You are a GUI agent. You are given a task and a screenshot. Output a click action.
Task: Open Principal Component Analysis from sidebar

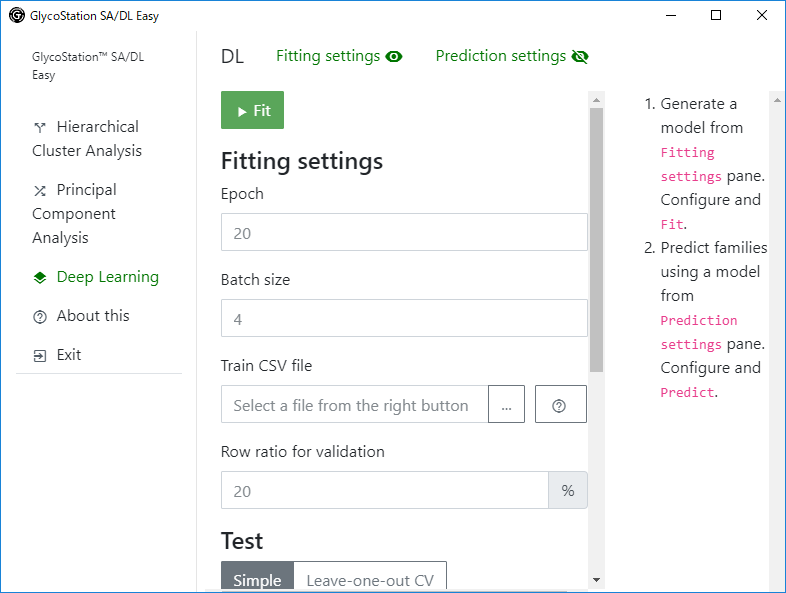point(74,214)
